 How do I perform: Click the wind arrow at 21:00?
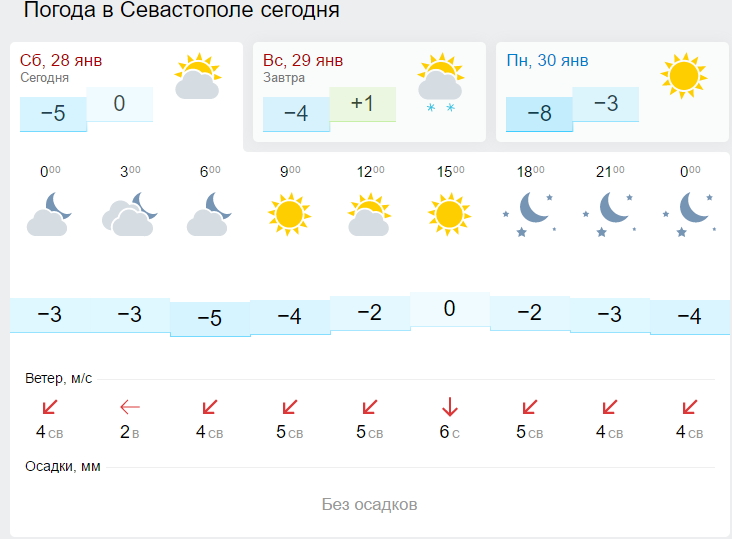click(x=609, y=407)
